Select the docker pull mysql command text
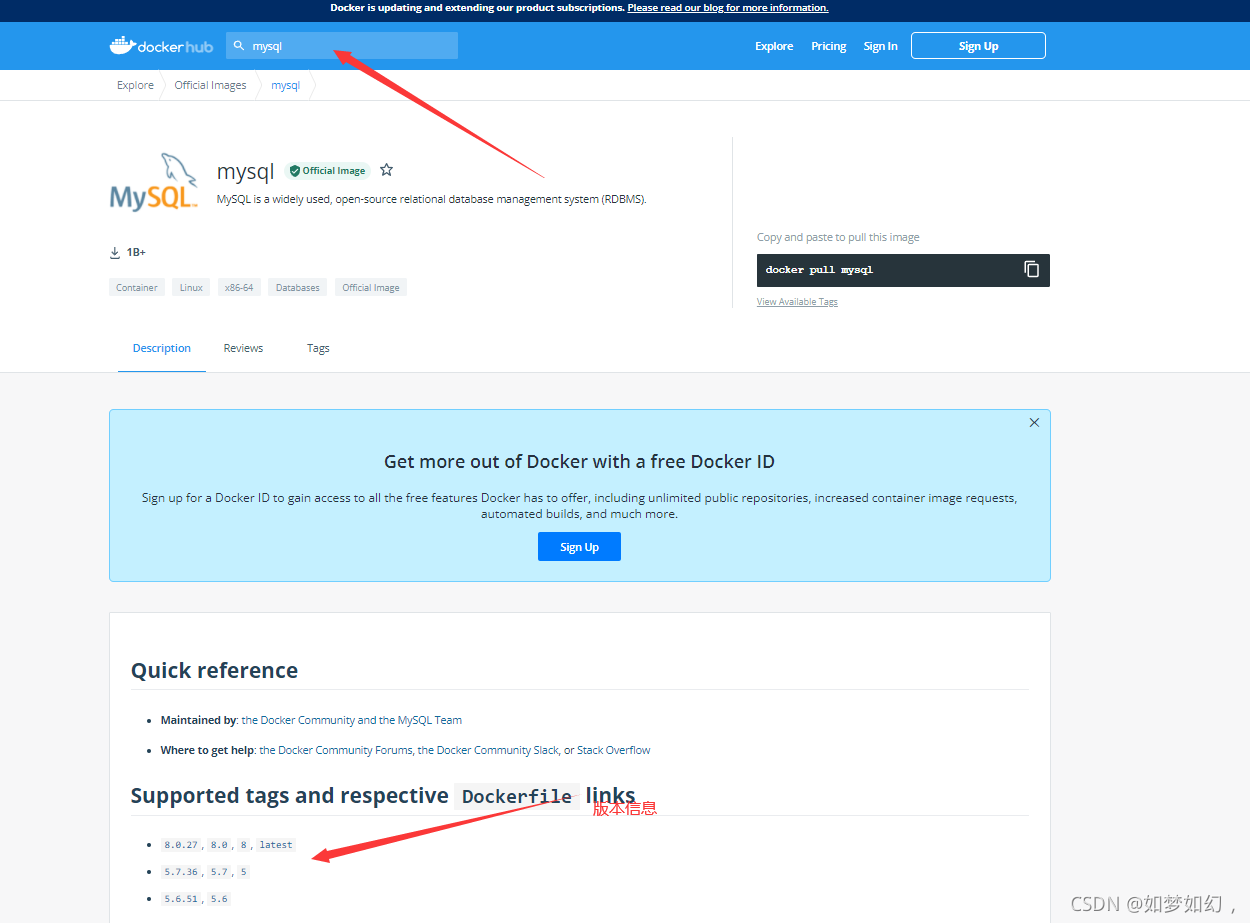The image size is (1250, 923). (819, 270)
